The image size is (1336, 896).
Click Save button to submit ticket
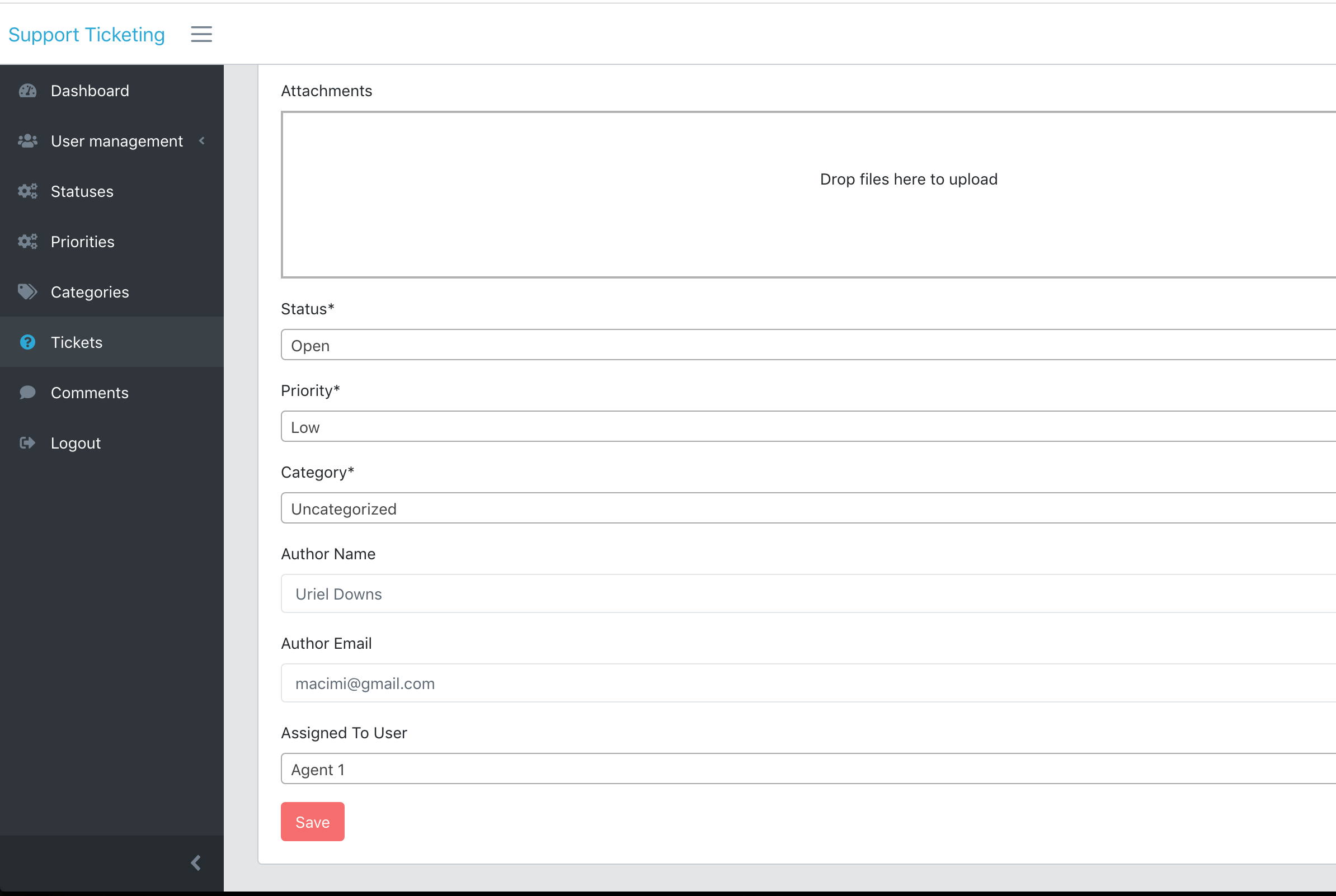(312, 821)
